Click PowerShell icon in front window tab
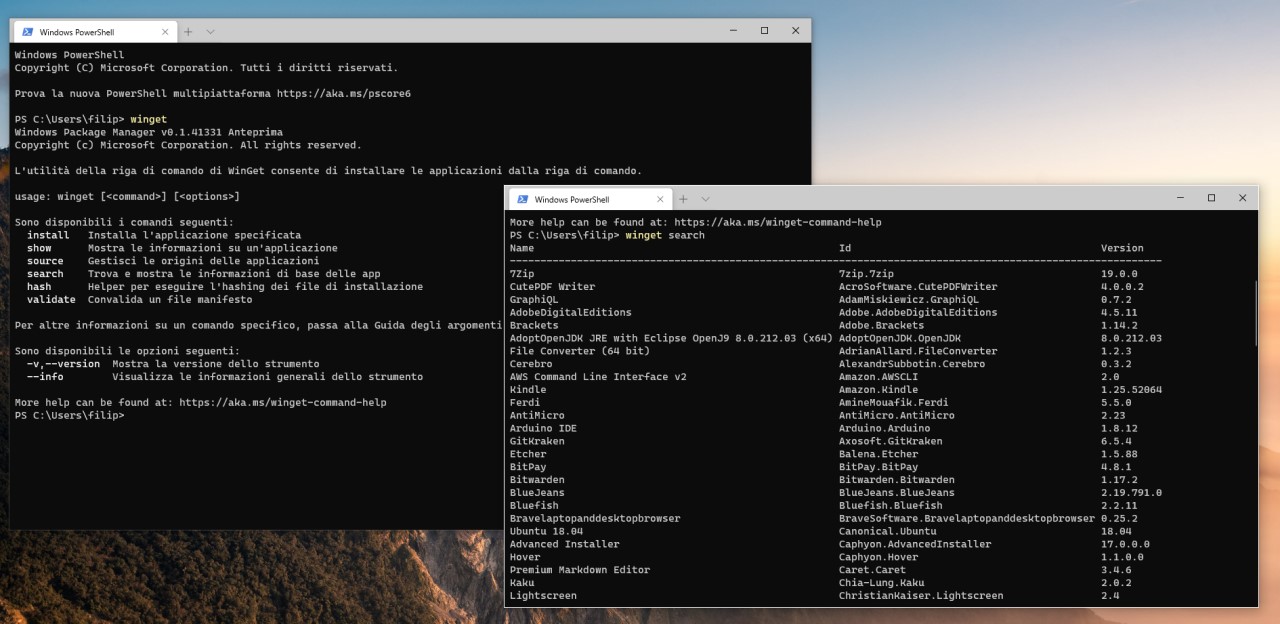The image size is (1280, 624). pos(522,199)
